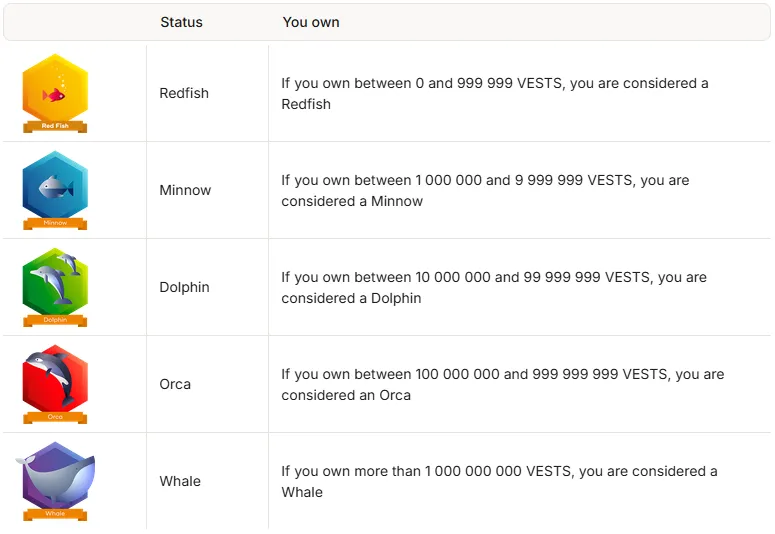Select the Redfish status name
Screen dimensions: 775x534
pos(184,93)
